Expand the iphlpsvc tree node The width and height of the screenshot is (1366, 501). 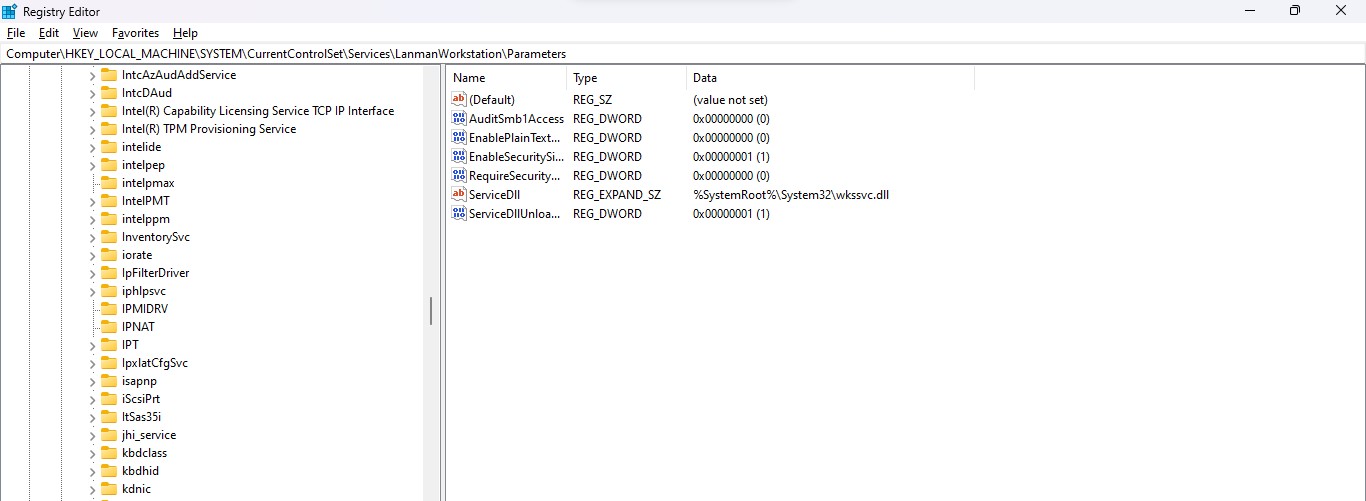coord(93,291)
